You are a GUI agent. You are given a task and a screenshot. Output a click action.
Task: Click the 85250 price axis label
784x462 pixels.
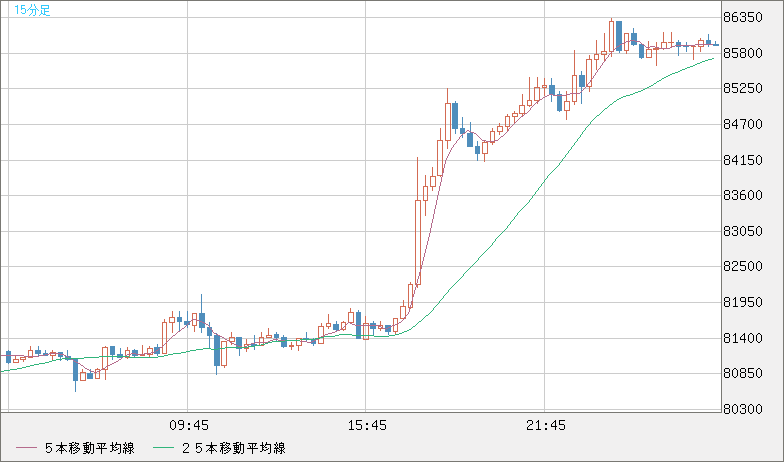743,88
